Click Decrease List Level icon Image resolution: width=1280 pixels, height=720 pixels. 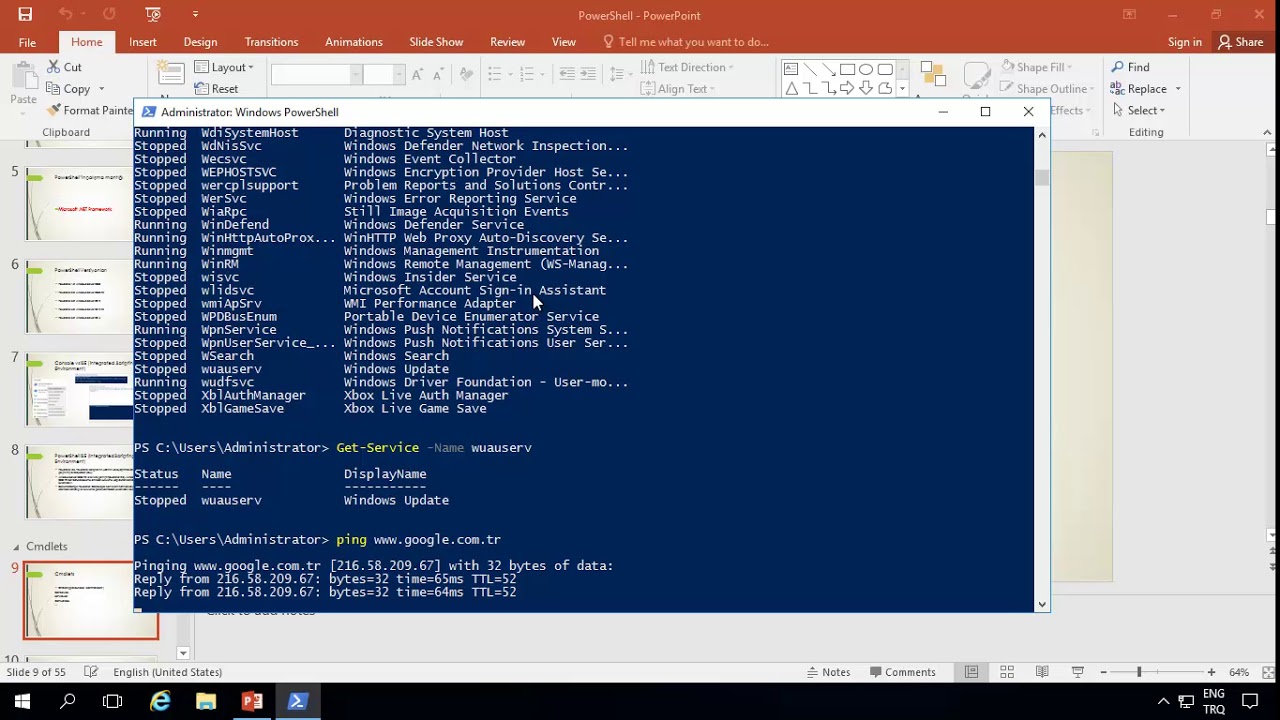[567, 75]
